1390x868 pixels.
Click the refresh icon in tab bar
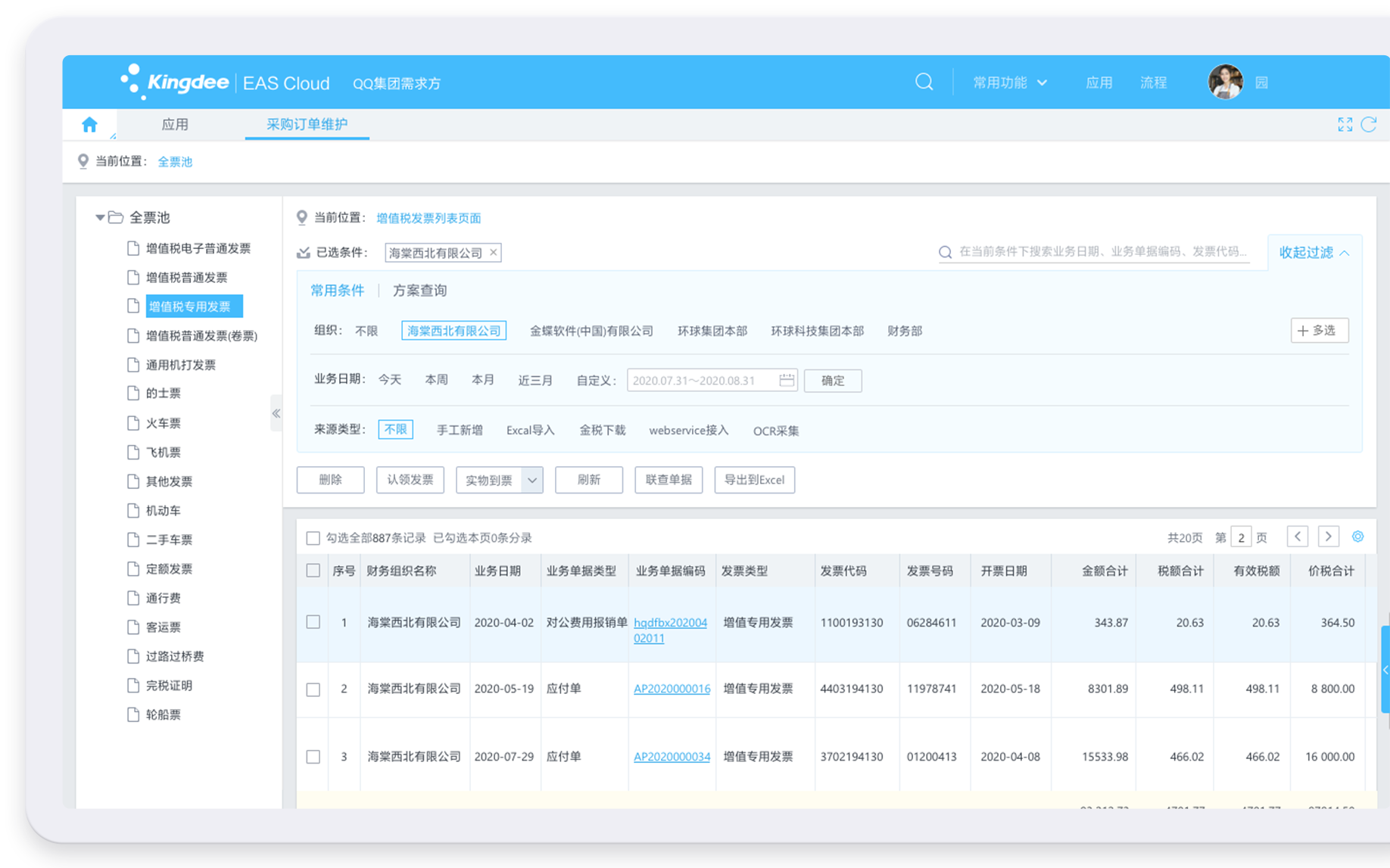[1369, 125]
